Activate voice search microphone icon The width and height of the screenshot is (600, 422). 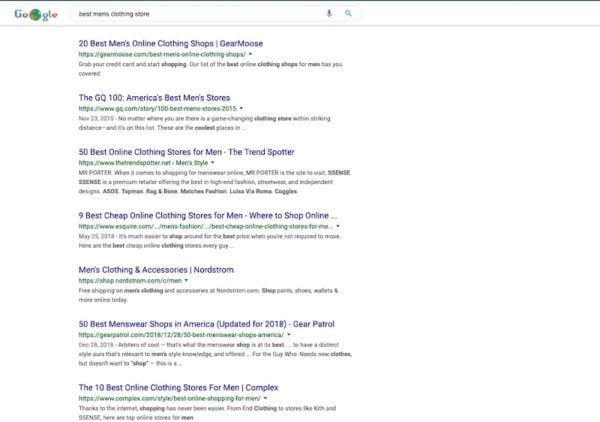click(329, 14)
